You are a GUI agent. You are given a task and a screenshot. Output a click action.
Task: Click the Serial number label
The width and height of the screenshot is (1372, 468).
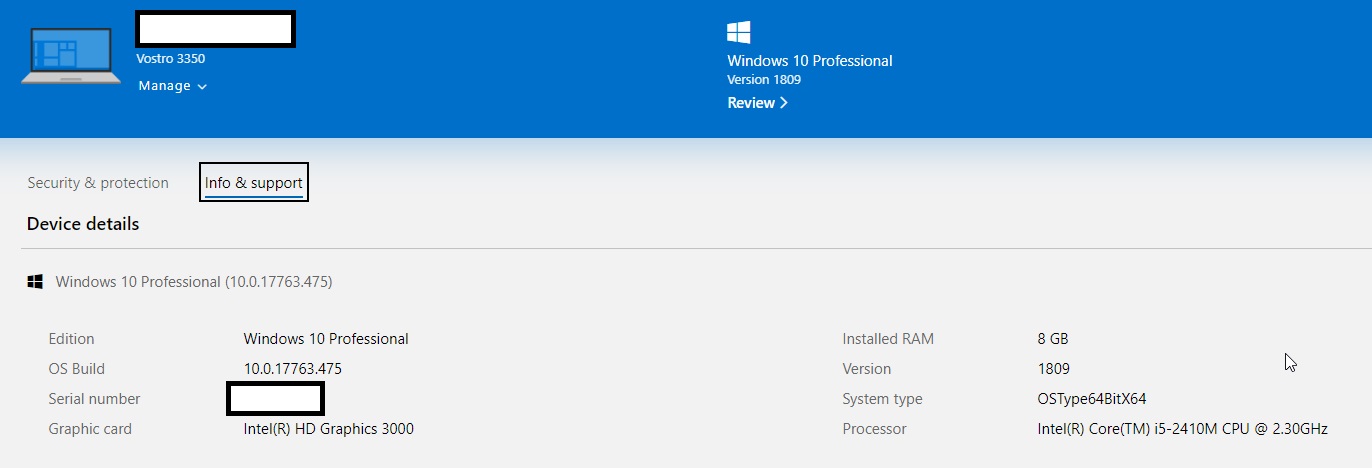pyautogui.click(x=94, y=399)
